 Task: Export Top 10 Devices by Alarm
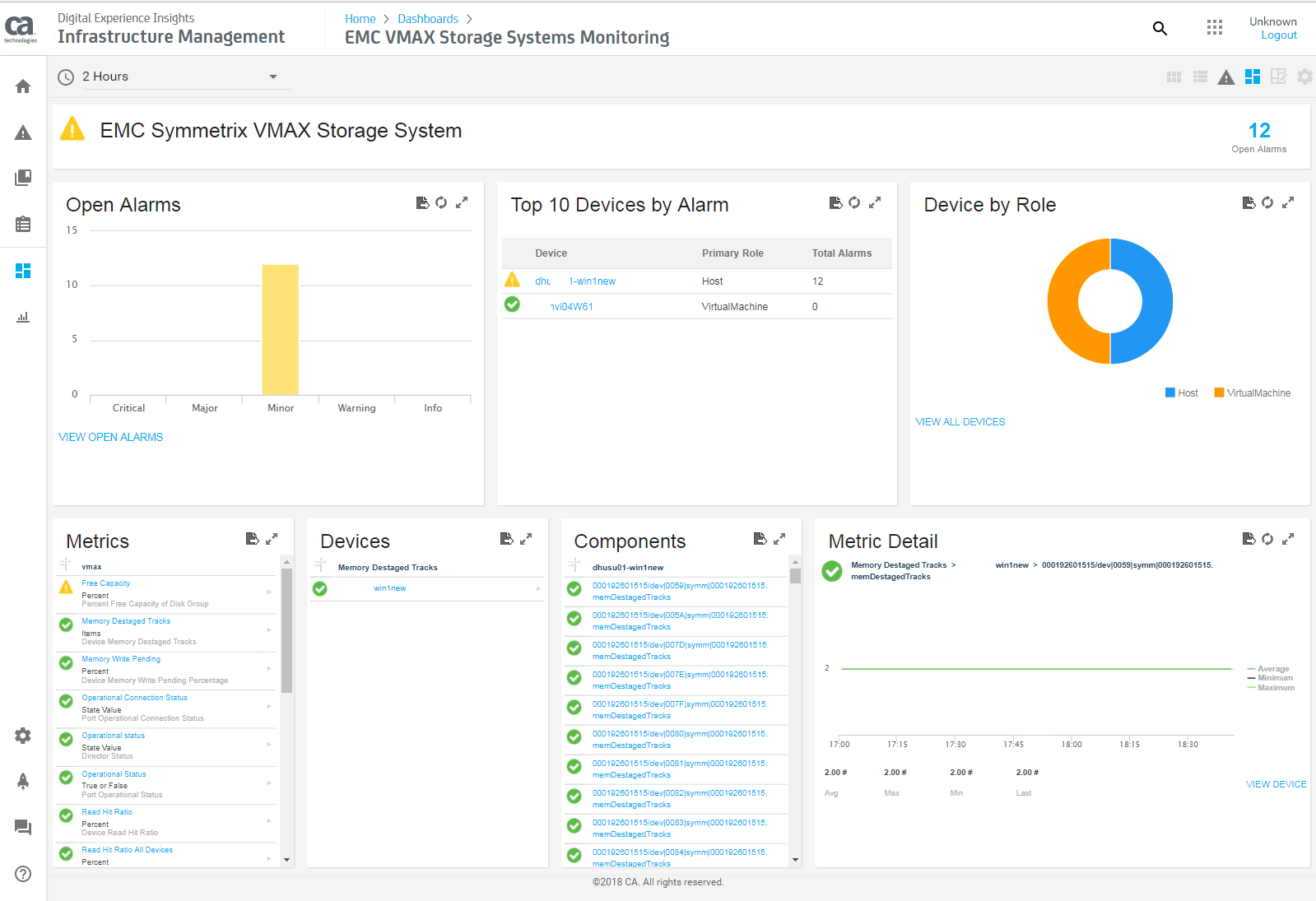tap(835, 202)
